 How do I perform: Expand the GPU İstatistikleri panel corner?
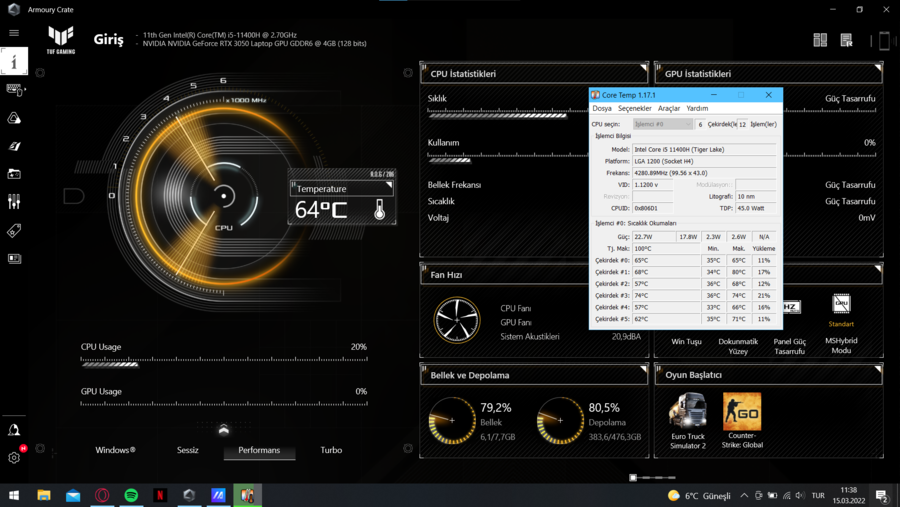tap(878, 69)
